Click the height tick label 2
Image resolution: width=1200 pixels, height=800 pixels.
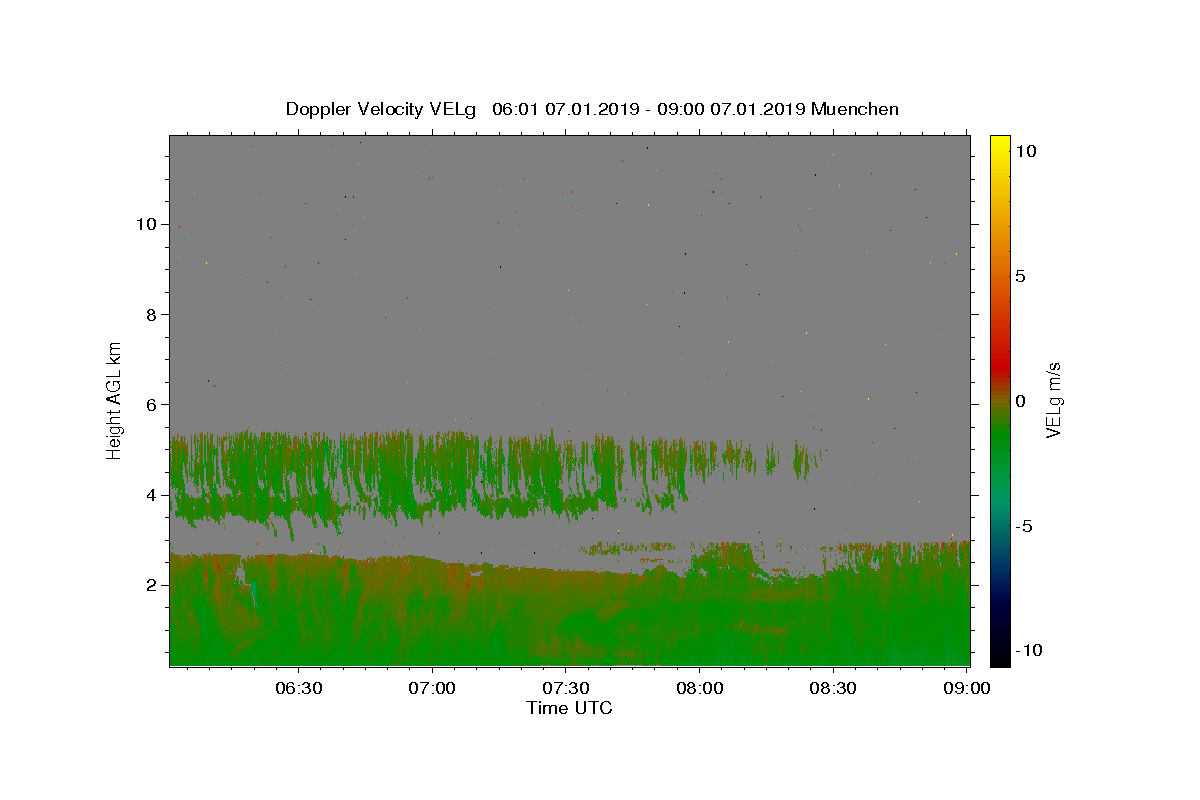click(x=151, y=585)
